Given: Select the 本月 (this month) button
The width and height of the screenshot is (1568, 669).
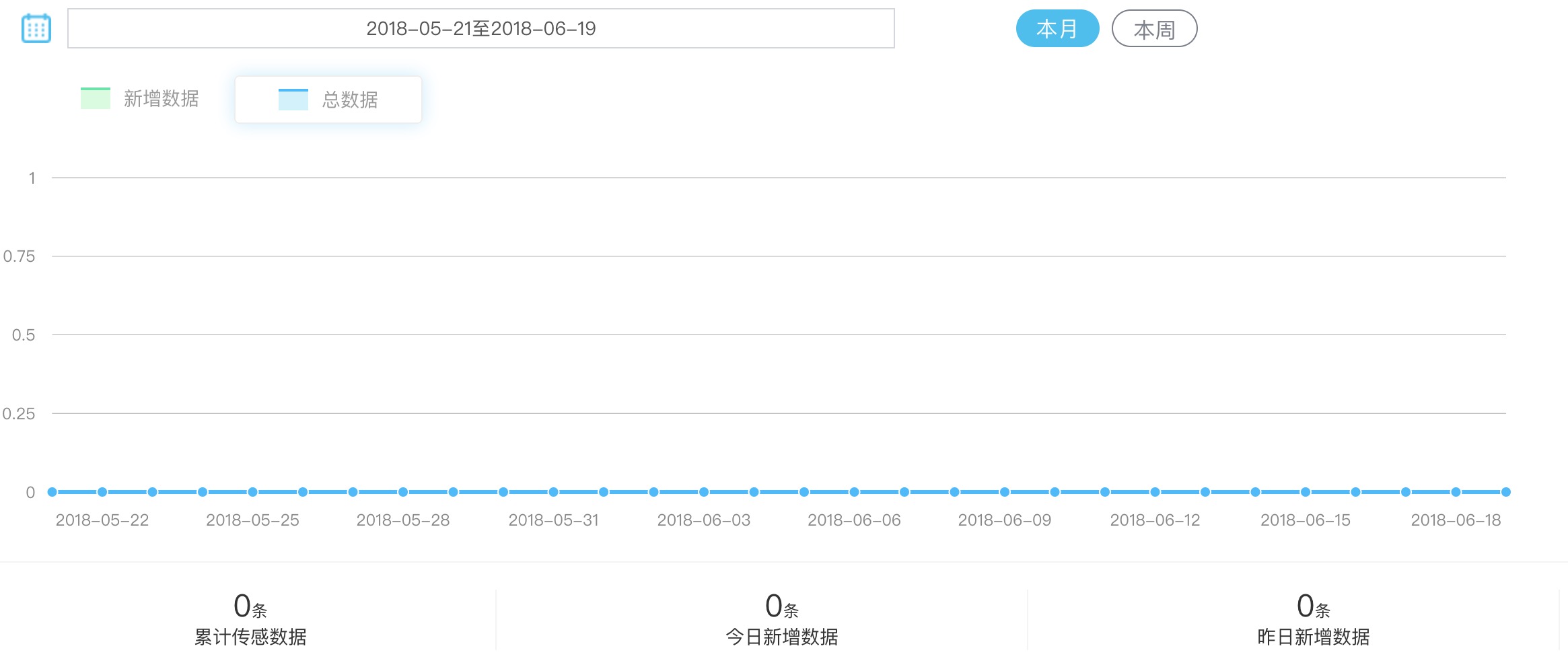Looking at the screenshot, I should click(x=1057, y=29).
